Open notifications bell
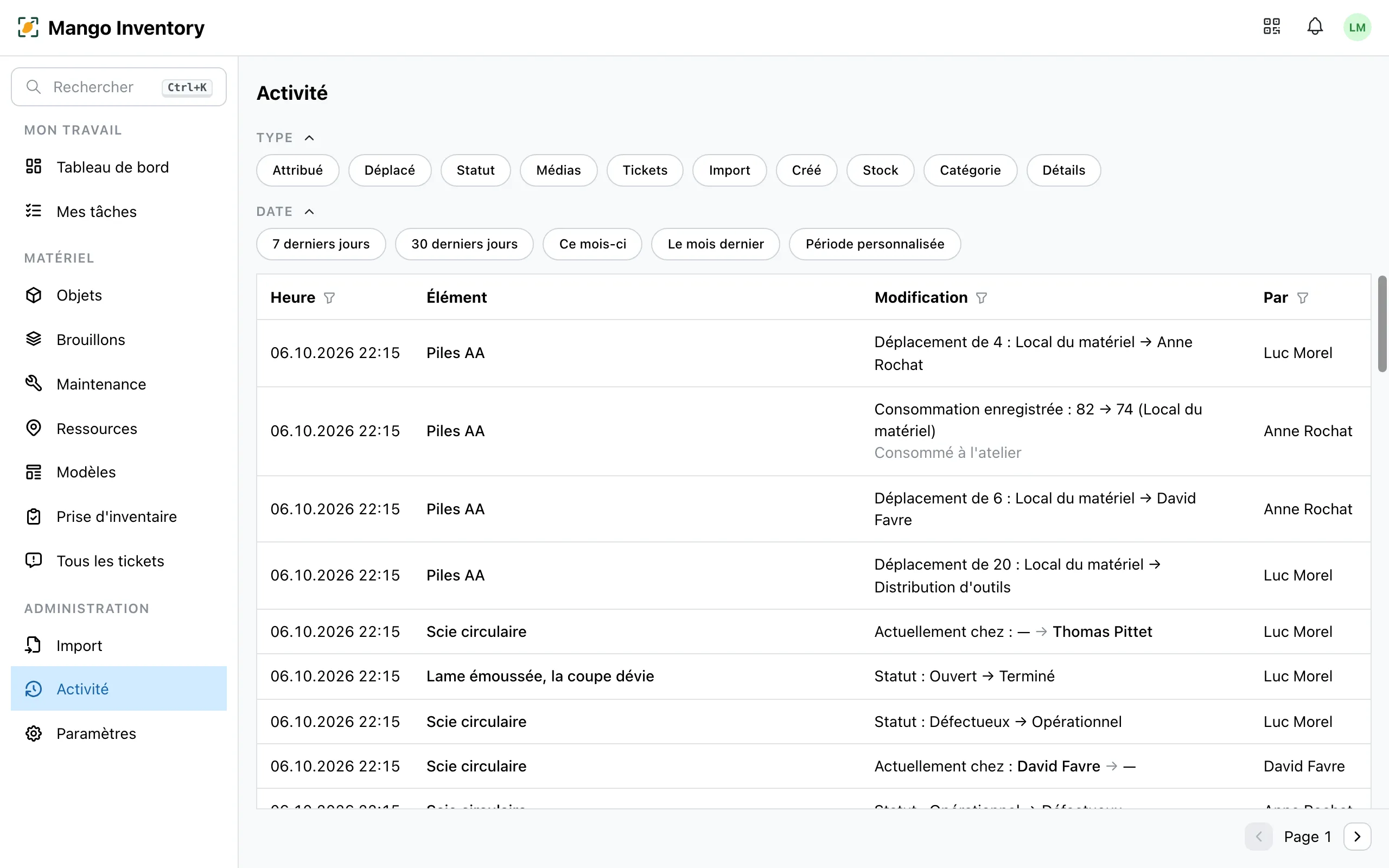Image resolution: width=1389 pixels, height=868 pixels. (x=1315, y=27)
